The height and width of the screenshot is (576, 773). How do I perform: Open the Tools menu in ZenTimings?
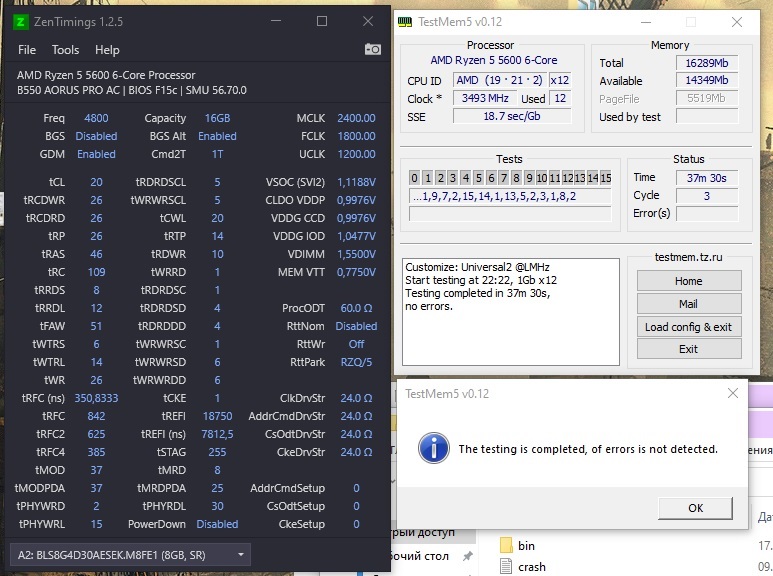pos(66,50)
